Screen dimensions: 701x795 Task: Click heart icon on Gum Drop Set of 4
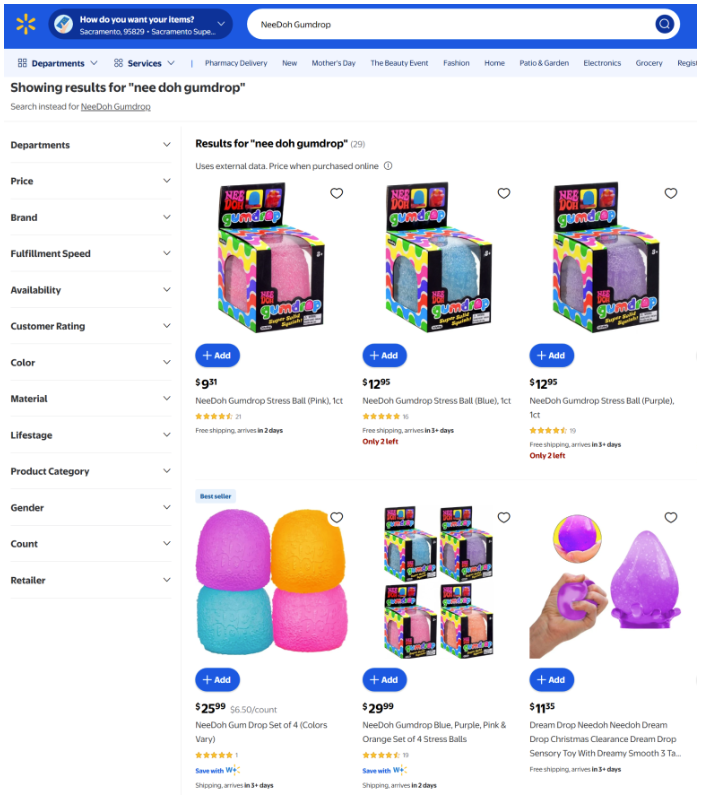click(337, 517)
